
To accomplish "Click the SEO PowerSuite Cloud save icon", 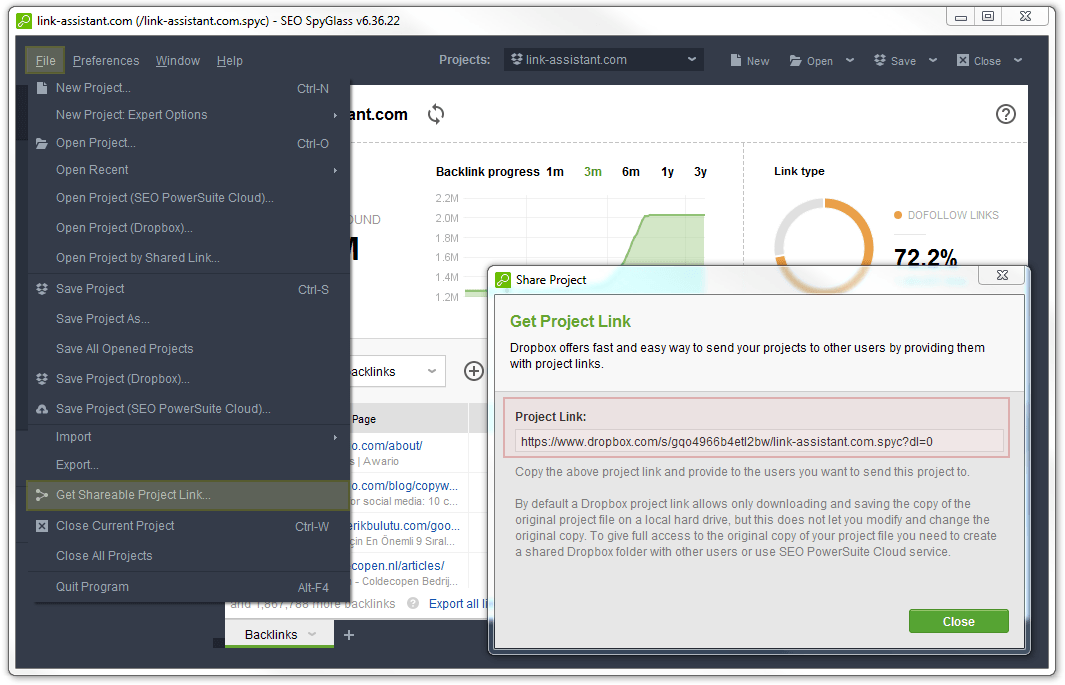I will 42,409.
